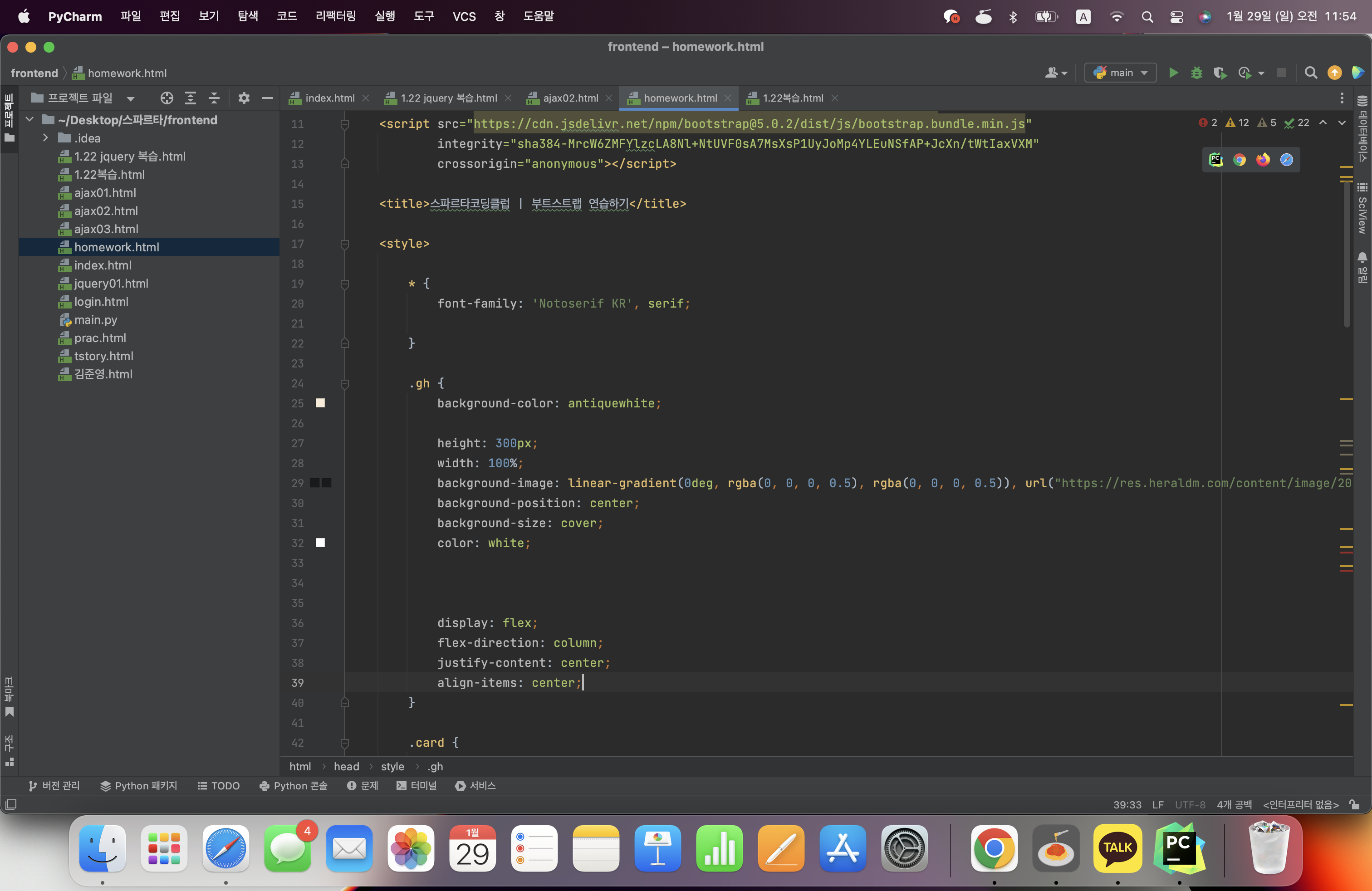Image resolution: width=1372 pixels, height=891 pixels.
Task: Open the editor tabs more-options menu
Action: tap(1342, 98)
